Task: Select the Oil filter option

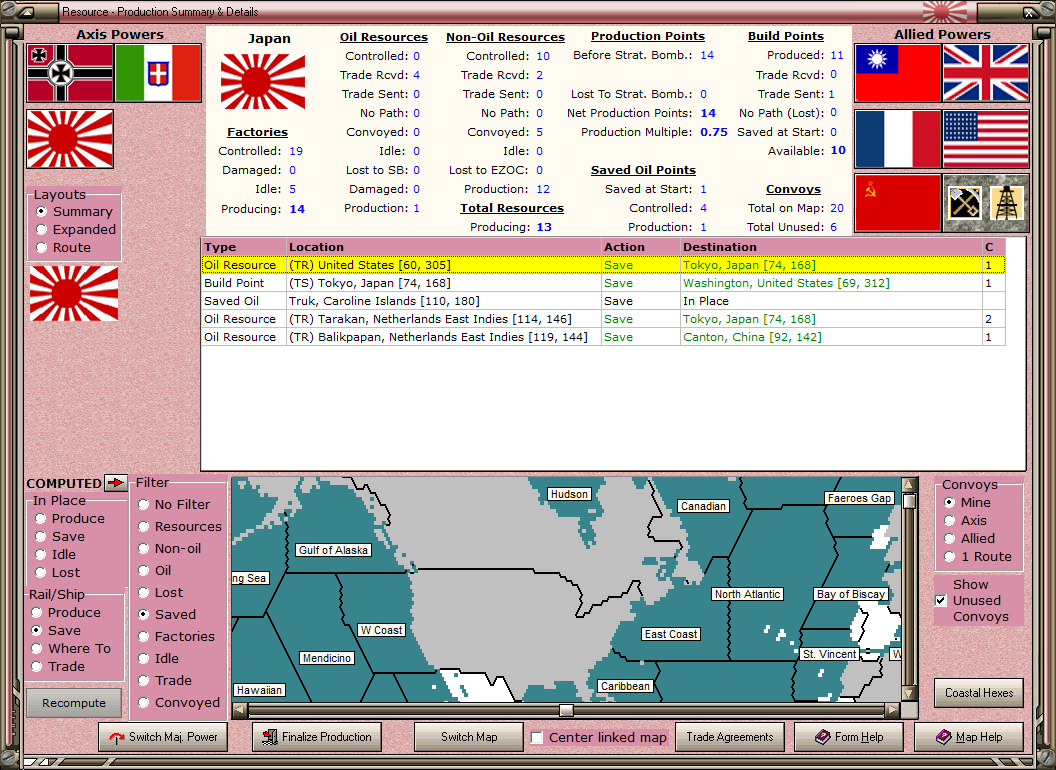Action: click(x=141, y=571)
